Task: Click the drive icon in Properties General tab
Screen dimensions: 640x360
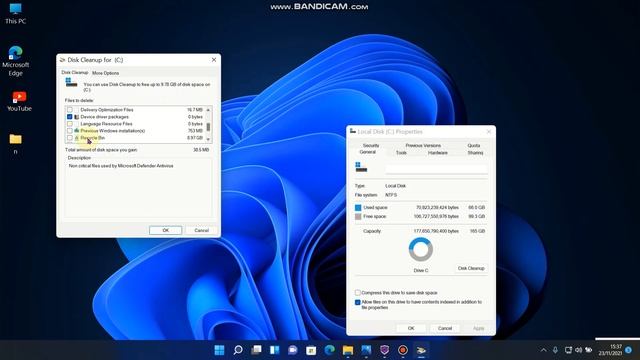Action: (x=361, y=167)
